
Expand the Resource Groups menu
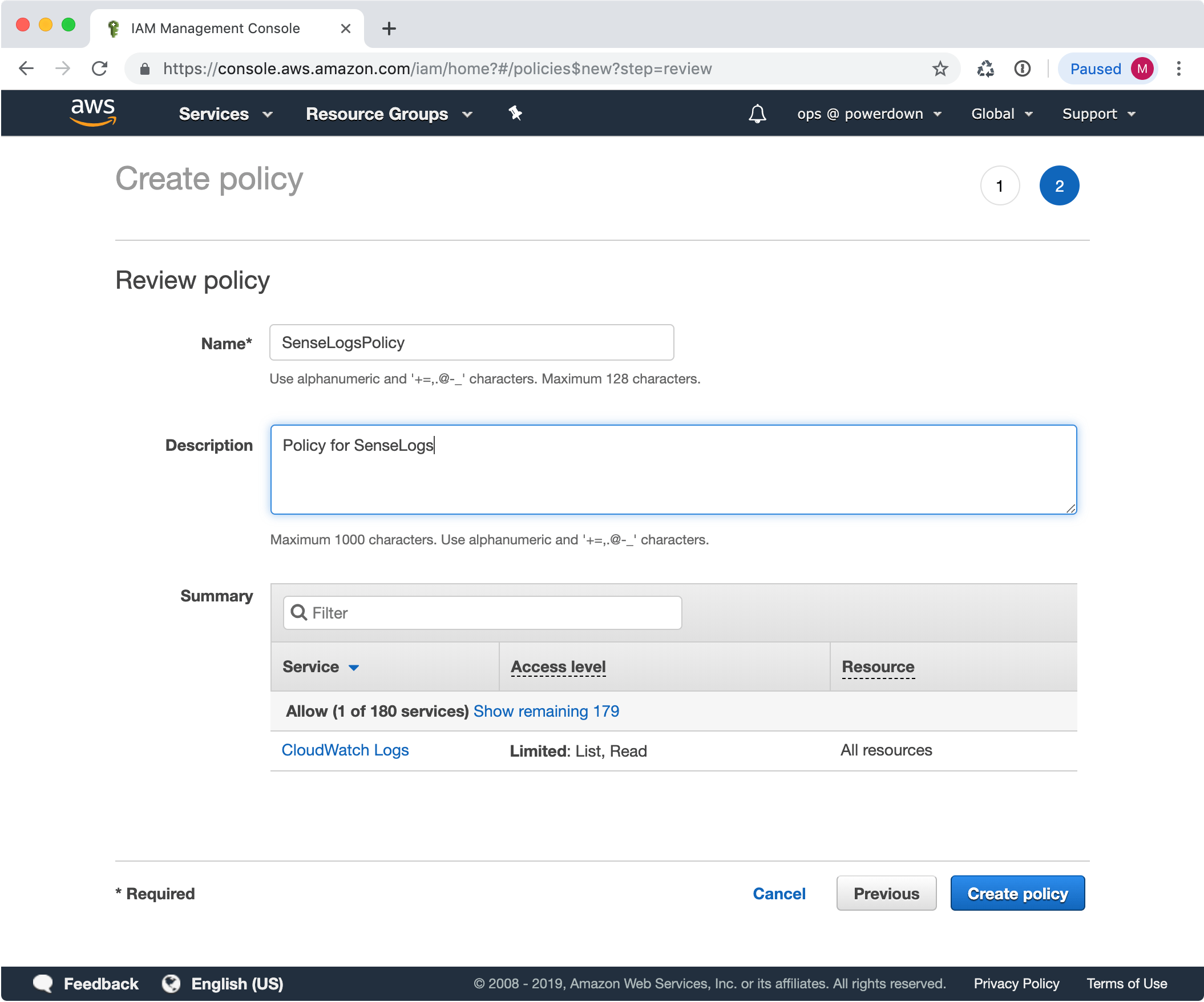[389, 114]
